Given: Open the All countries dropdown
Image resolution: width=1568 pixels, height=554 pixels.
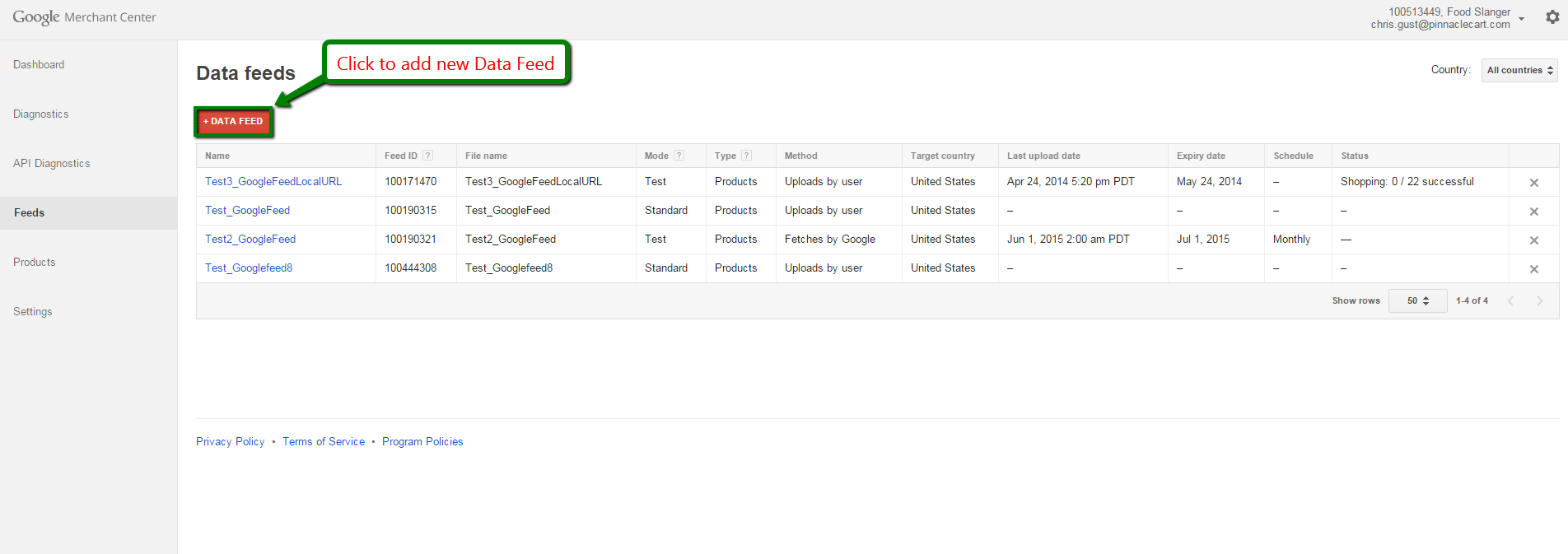Looking at the screenshot, I should (x=1519, y=70).
